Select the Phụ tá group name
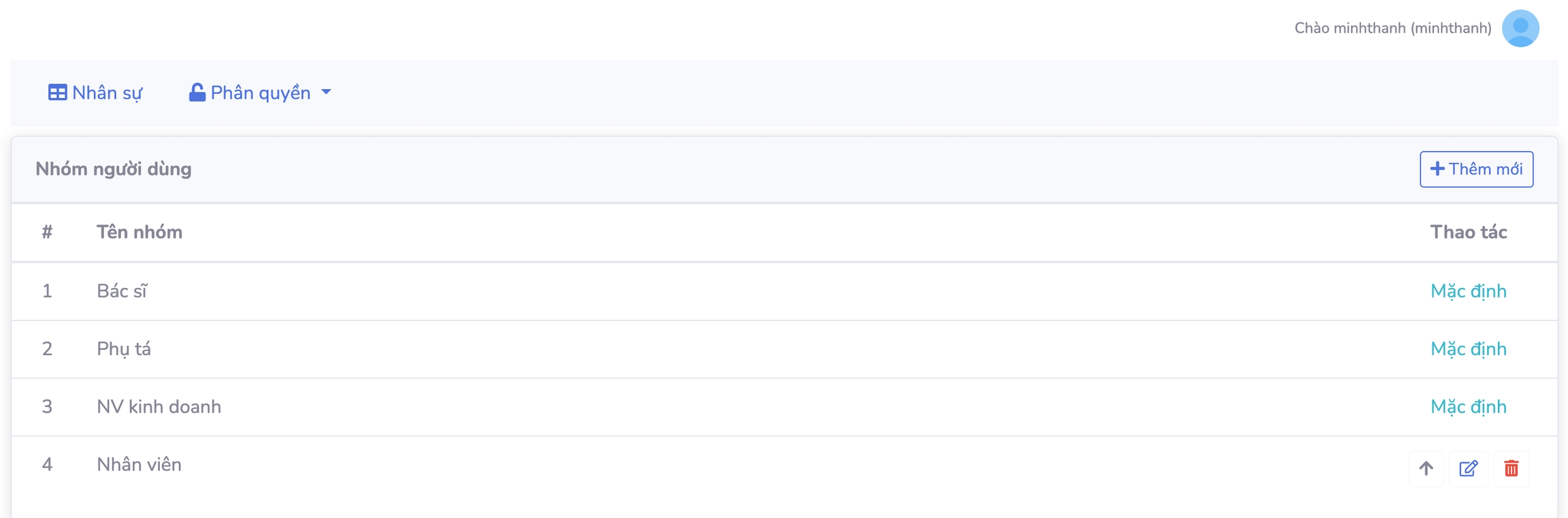The height and width of the screenshot is (518, 1568). coord(124,349)
